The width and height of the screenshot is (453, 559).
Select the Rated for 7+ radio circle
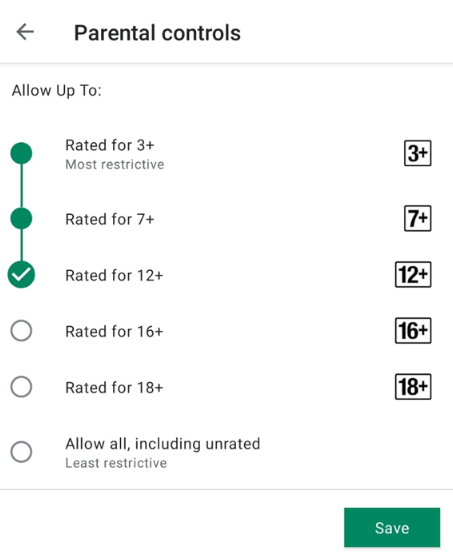[21, 219]
